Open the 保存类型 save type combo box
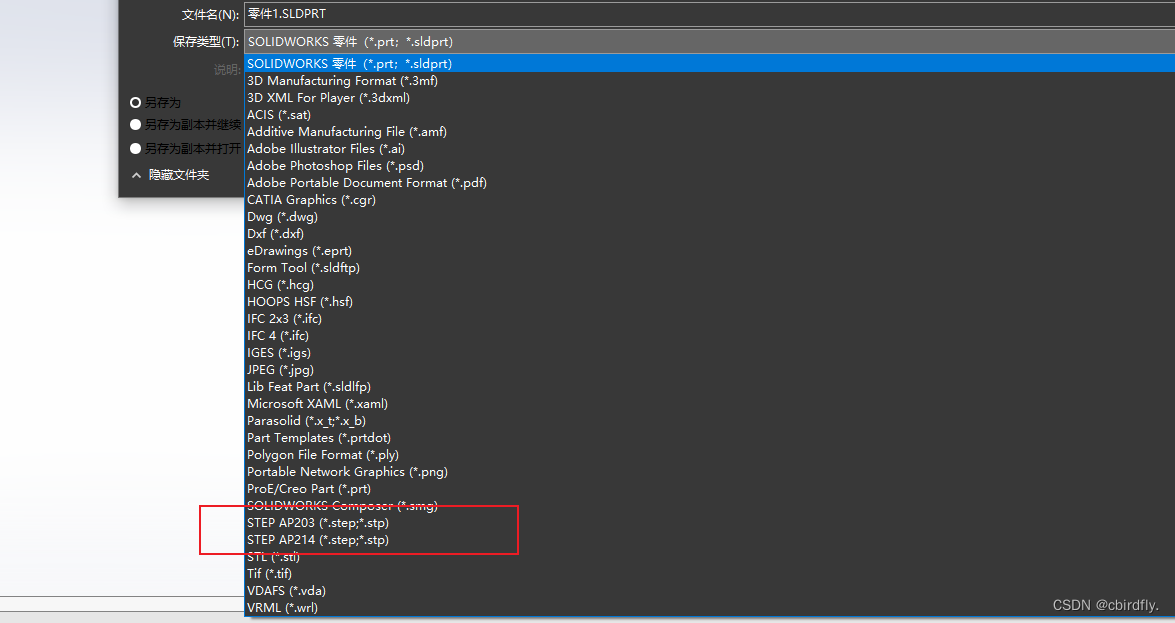This screenshot has height=623, width=1175. [709, 42]
